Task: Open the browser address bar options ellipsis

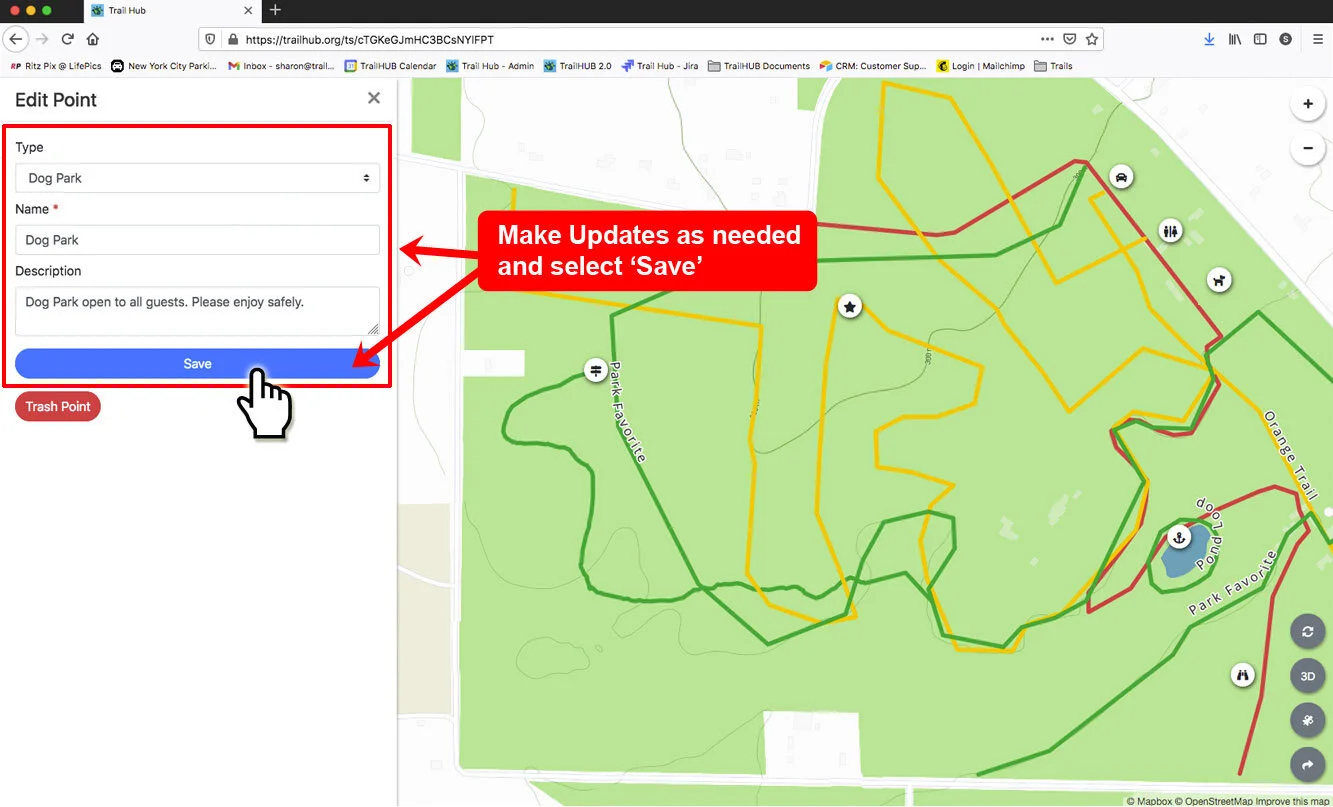Action: (1047, 39)
